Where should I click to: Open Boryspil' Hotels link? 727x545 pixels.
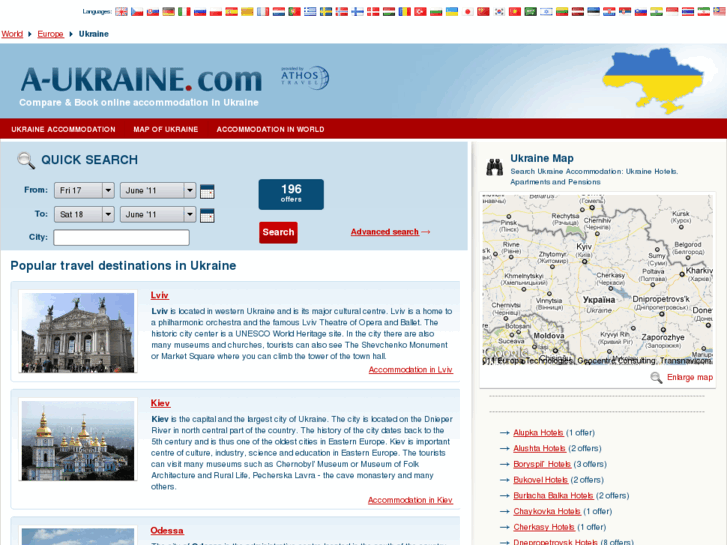coord(542,464)
